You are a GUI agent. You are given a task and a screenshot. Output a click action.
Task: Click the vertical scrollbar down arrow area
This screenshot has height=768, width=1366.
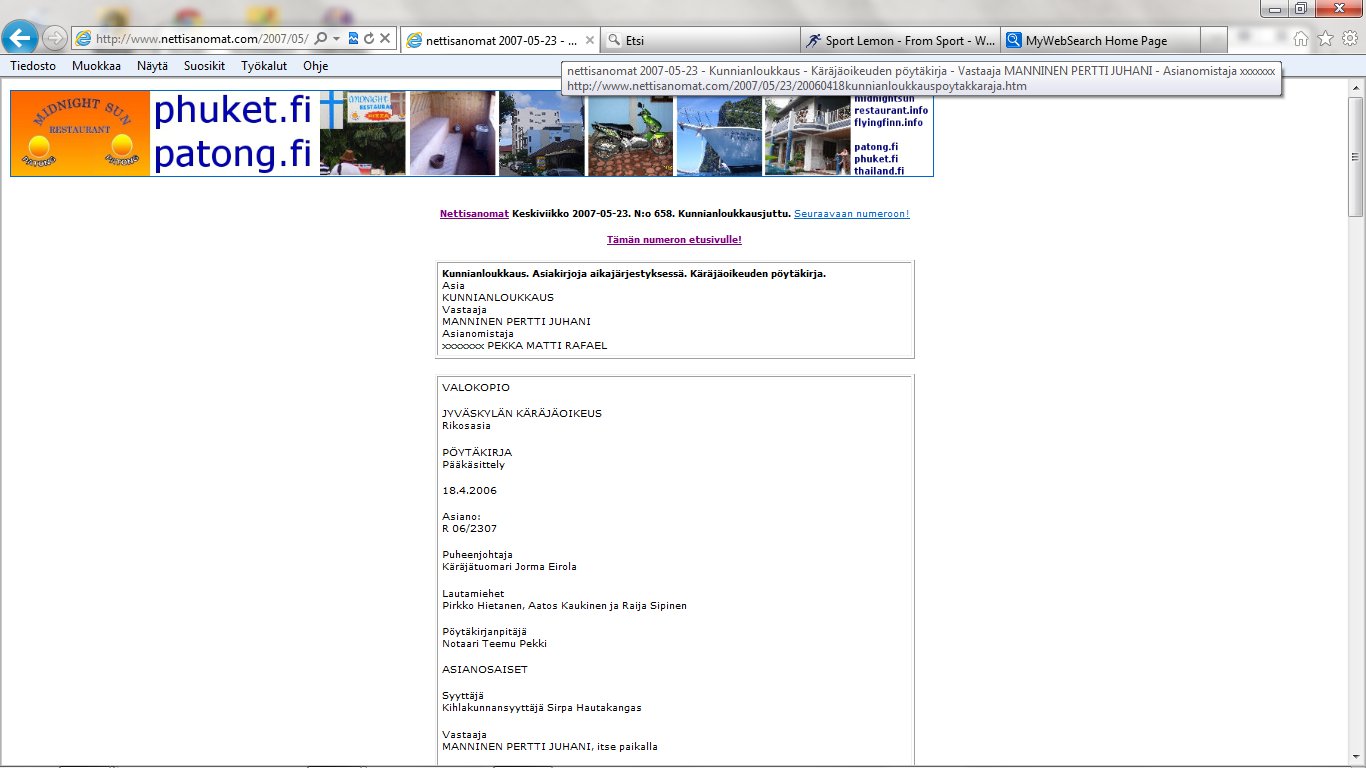click(1356, 760)
